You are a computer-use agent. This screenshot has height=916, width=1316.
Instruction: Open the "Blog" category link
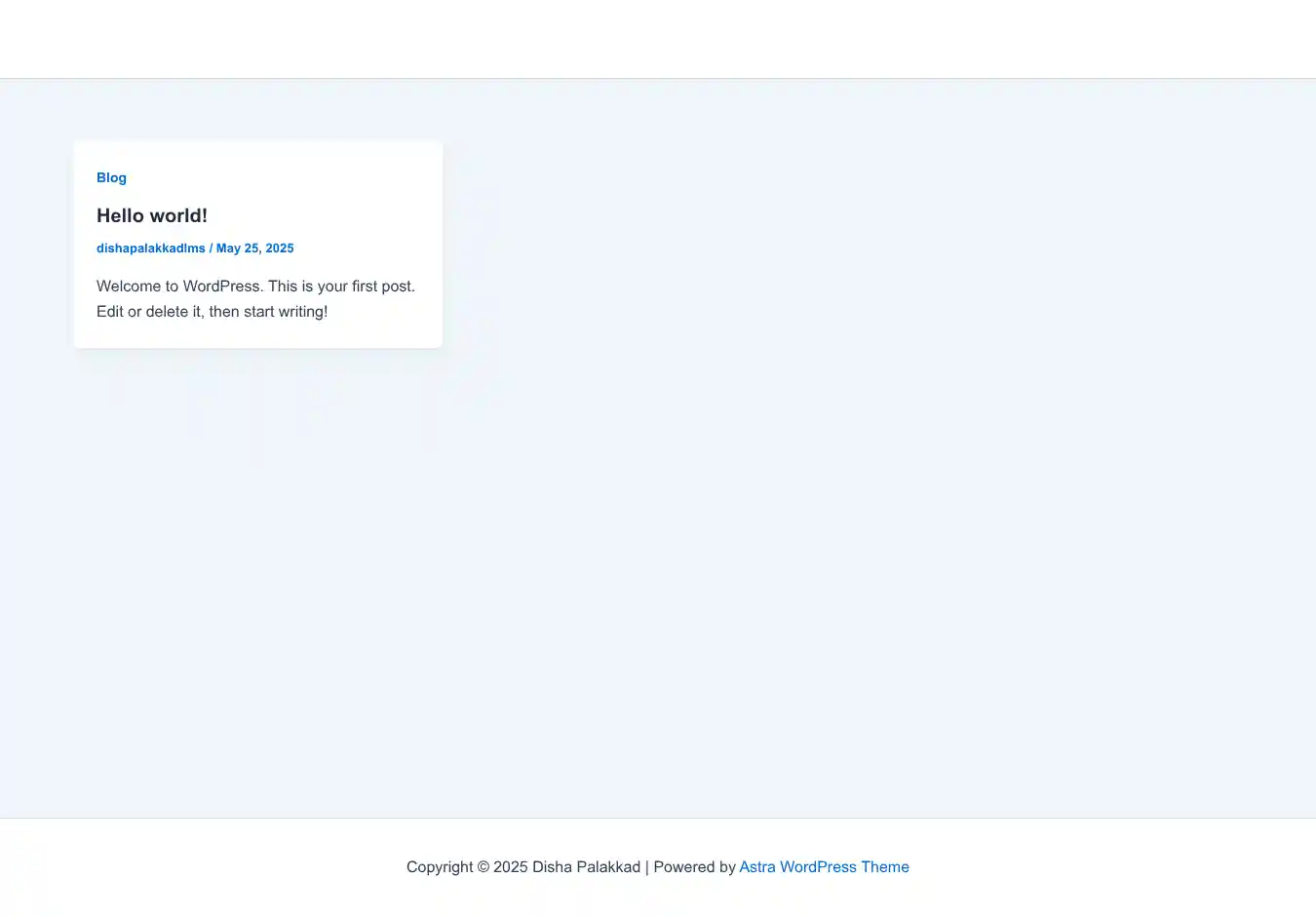(x=111, y=177)
